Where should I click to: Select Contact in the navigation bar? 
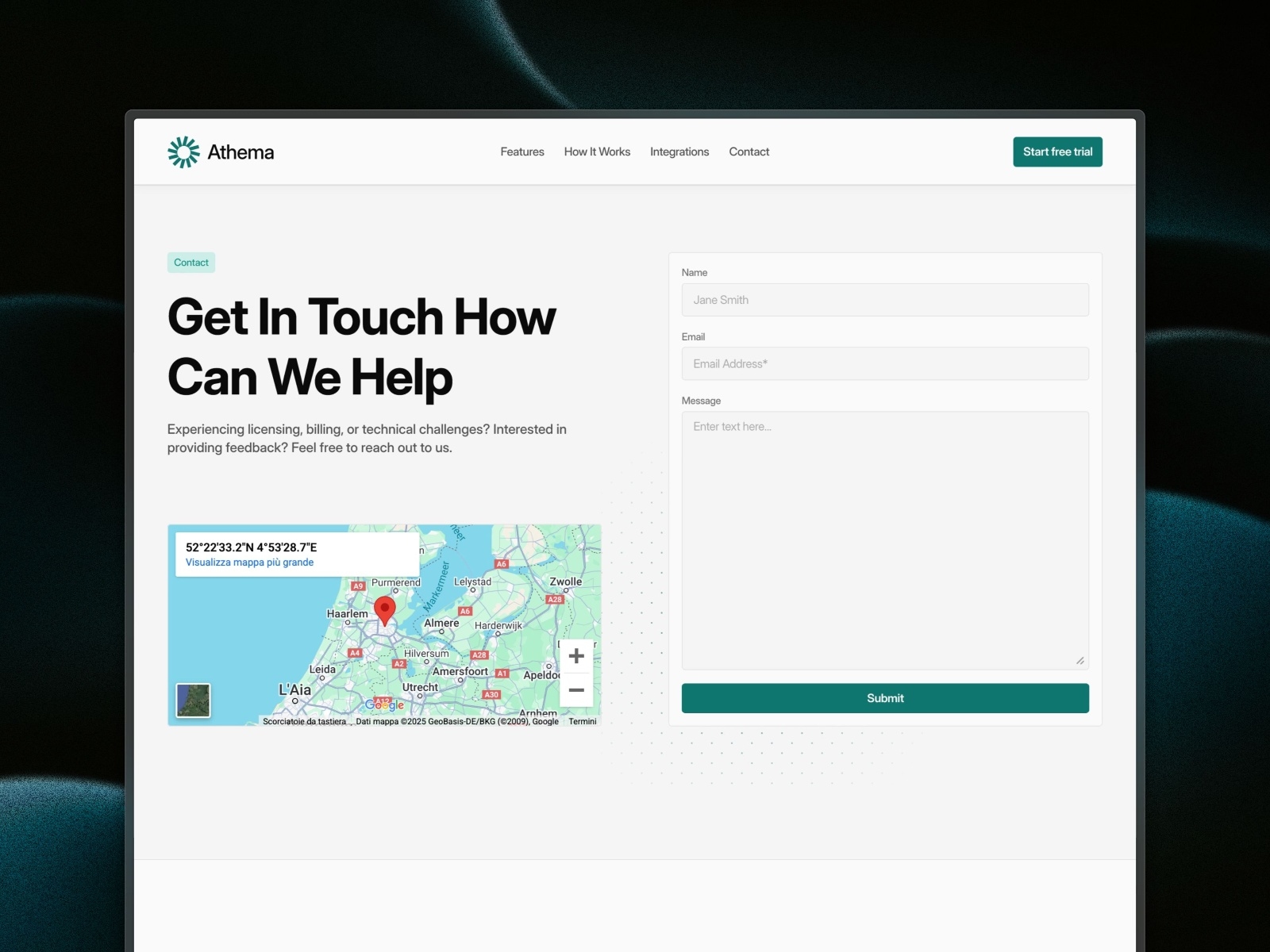pyautogui.click(x=749, y=152)
